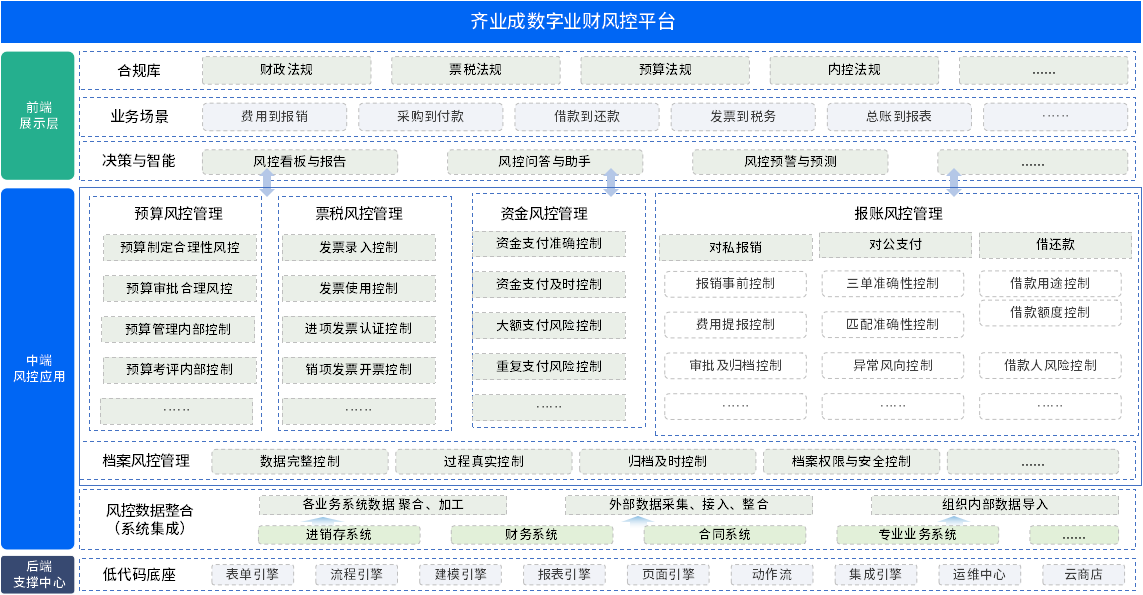Screen dimensions: 1143x595
Task: Click 报销事前控制 item
Action: point(736,284)
